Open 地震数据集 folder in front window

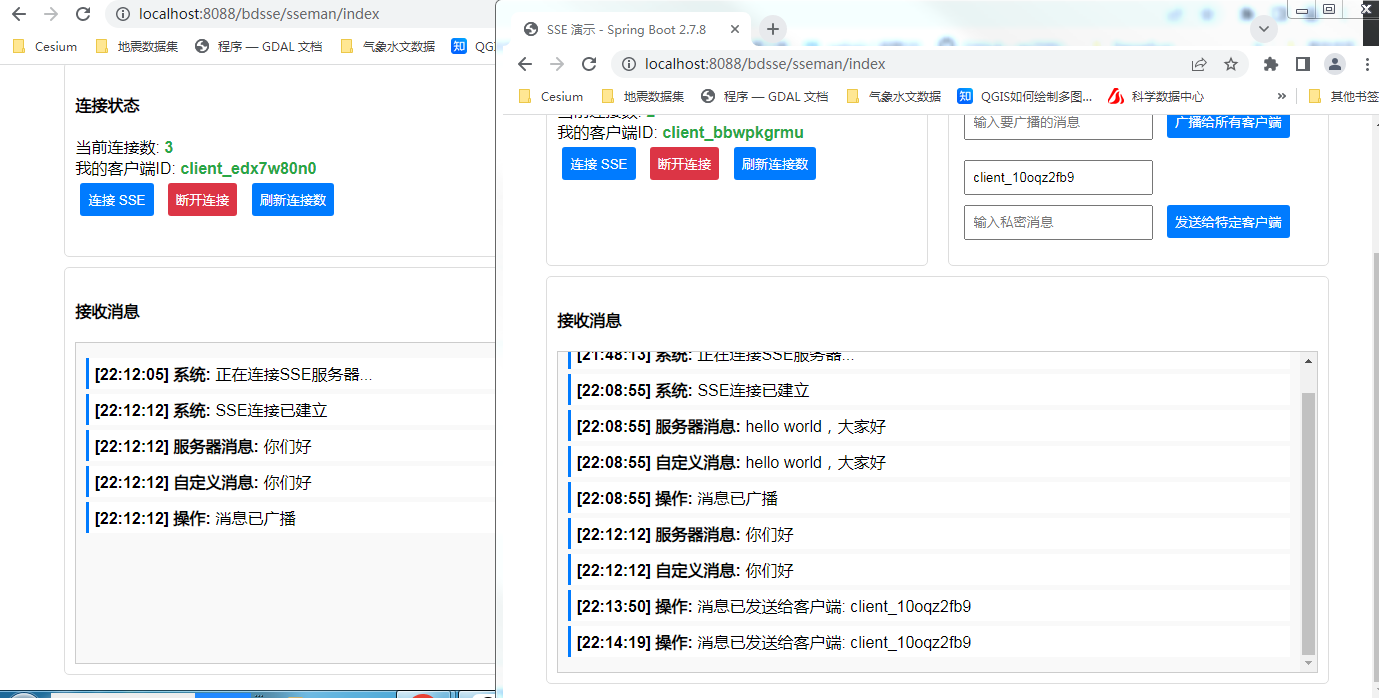tap(642, 96)
